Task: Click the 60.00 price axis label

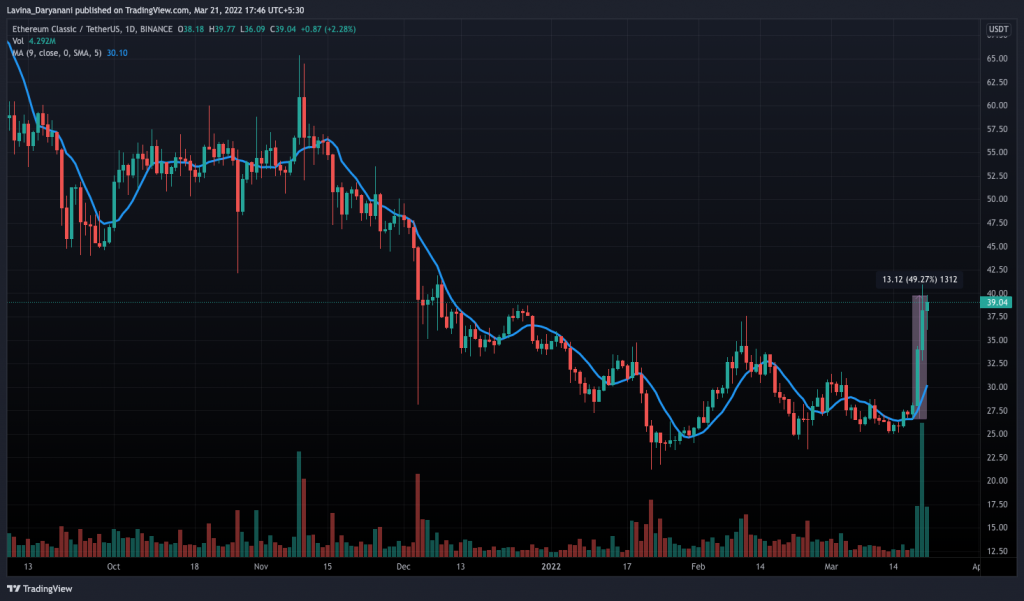Action: click(997, 105)
